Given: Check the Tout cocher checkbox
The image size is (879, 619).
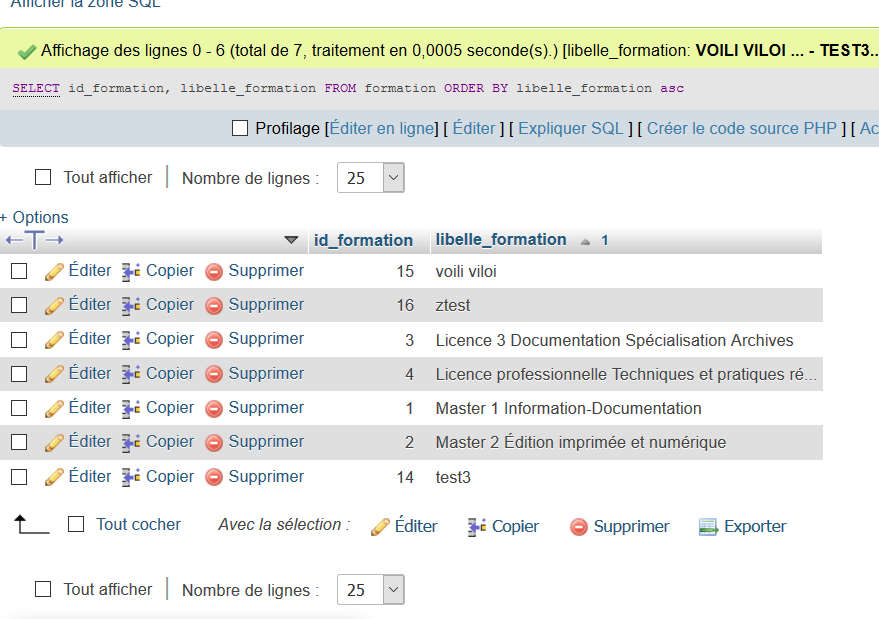Looking at the screenshot, I should 74,525.
